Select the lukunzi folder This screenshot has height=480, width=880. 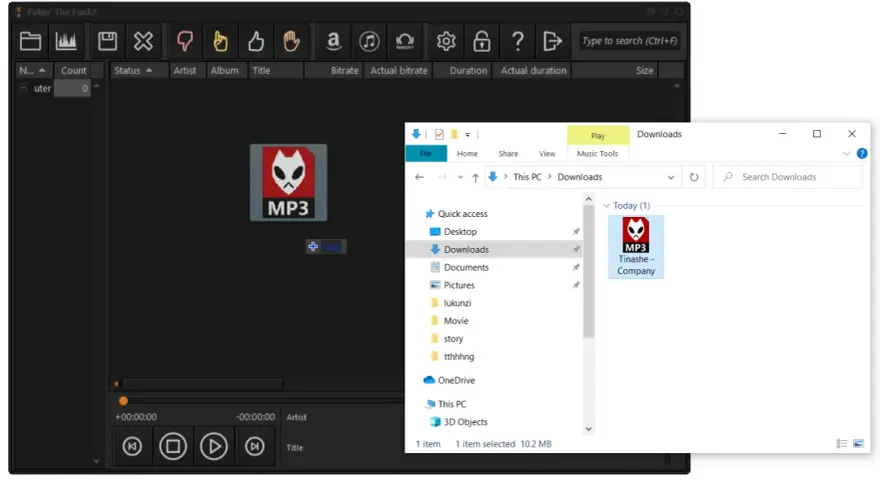[457, 303]
